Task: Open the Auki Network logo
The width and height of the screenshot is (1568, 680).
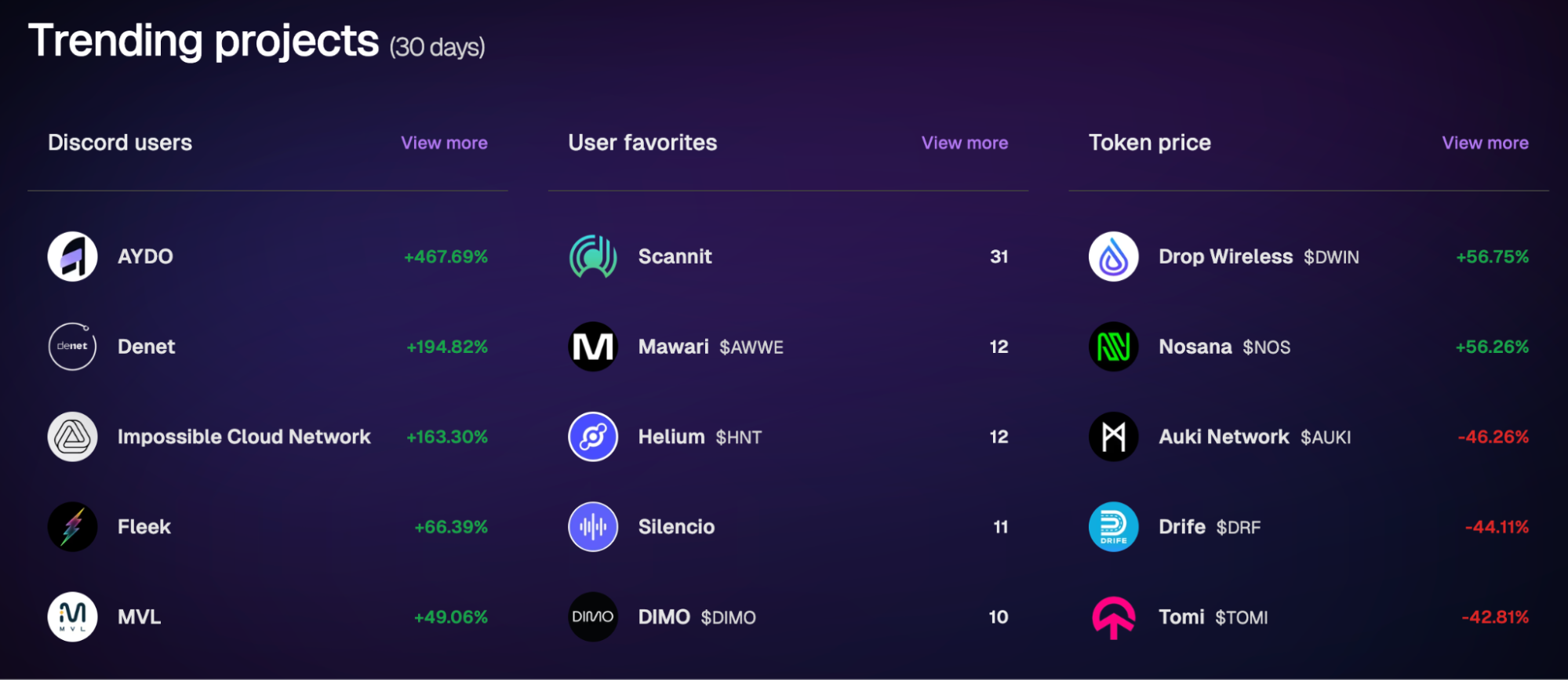Action: [x=1114, y=437]
